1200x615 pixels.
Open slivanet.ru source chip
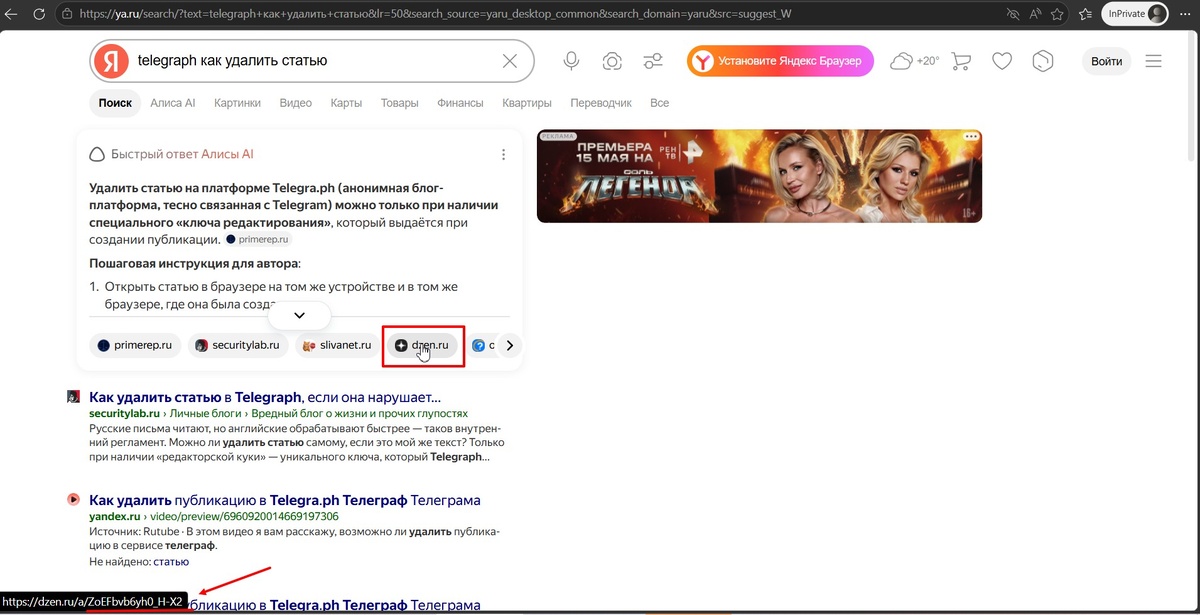pyautogui.click(x=338, y=345)
